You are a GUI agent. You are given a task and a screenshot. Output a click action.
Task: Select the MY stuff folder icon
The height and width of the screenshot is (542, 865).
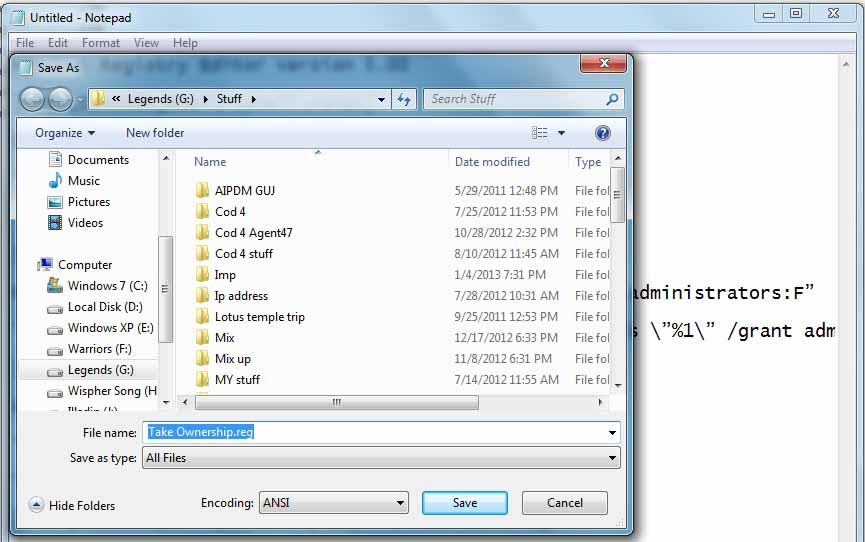[x=202, y=379]
